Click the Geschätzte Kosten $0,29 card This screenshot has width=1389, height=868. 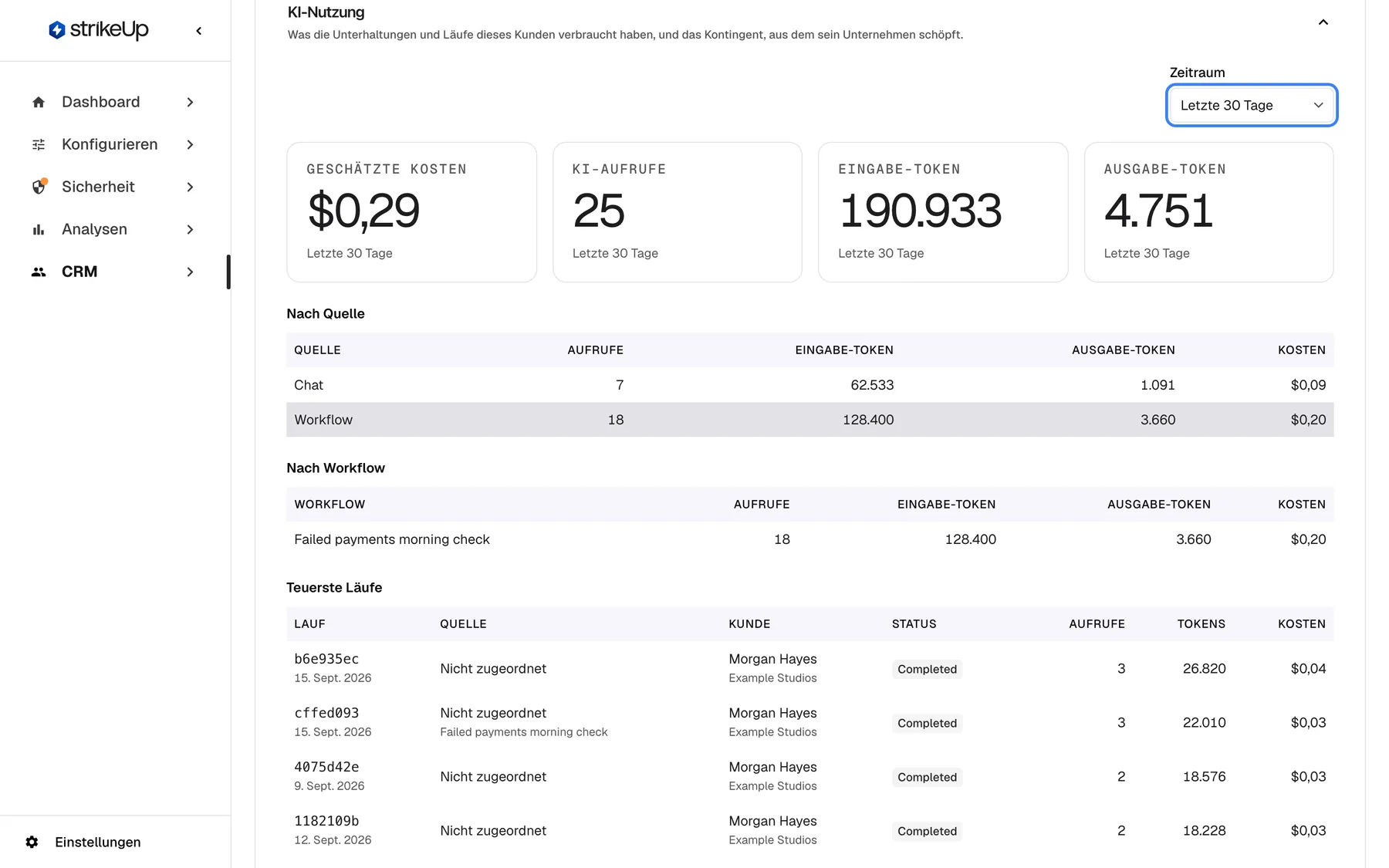pyautogui.click(x=411, y=212)
